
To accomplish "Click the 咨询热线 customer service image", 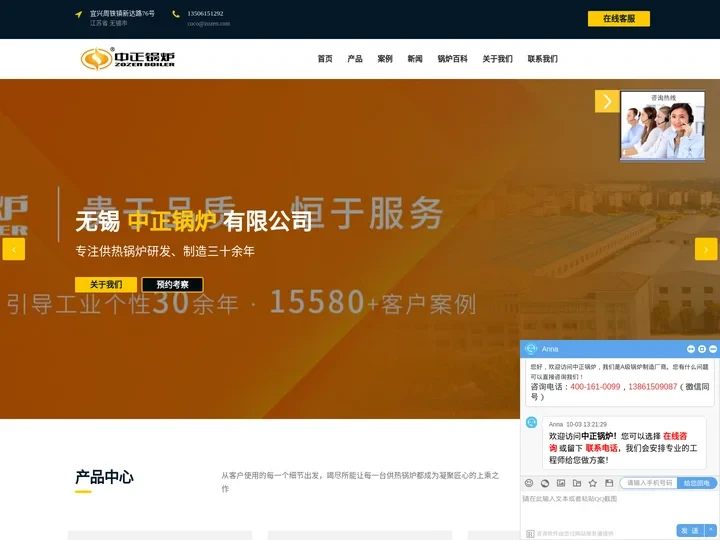I will click(x=663, y=126).
